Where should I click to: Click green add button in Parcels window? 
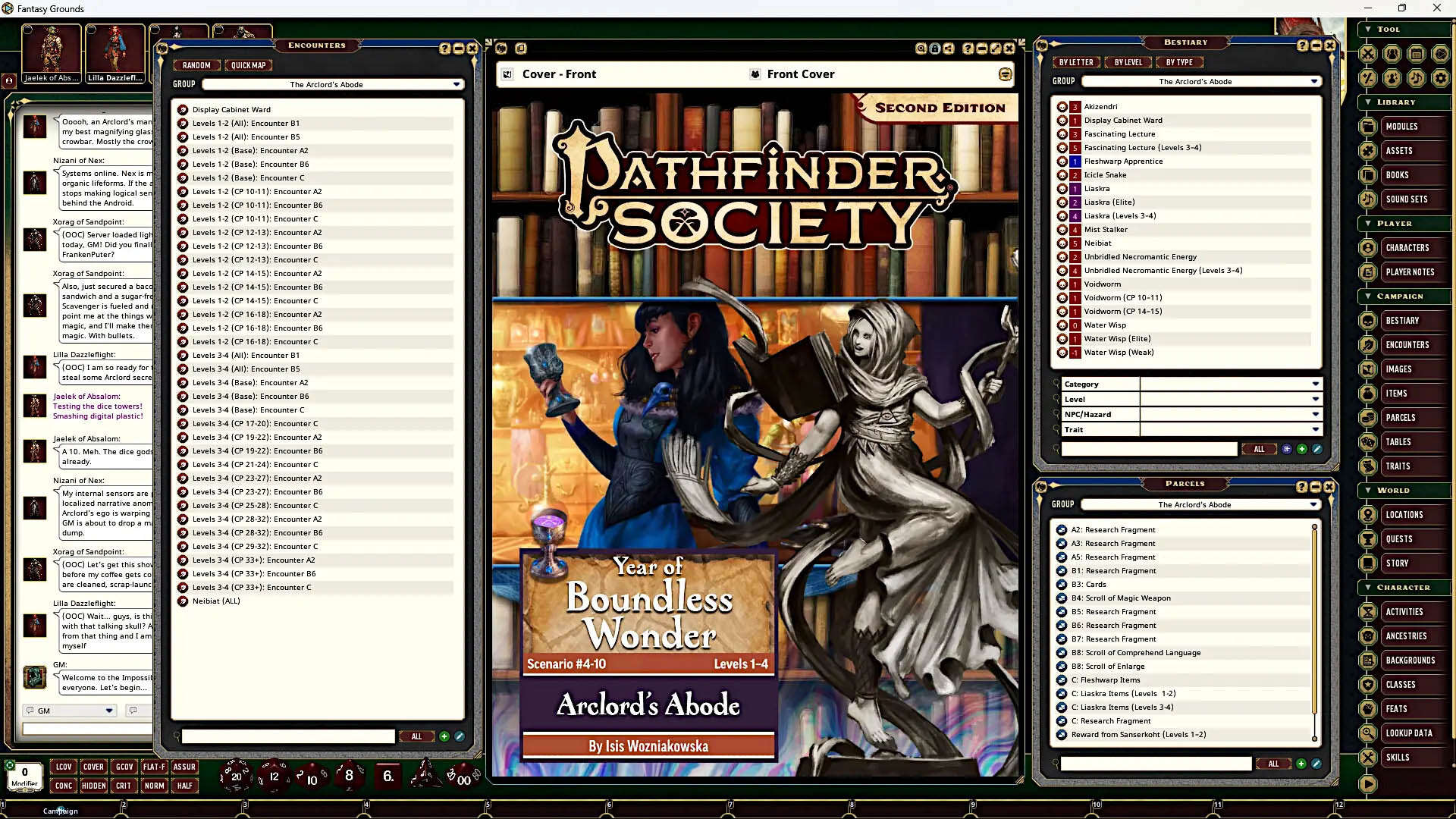[x=1301, y=764]
